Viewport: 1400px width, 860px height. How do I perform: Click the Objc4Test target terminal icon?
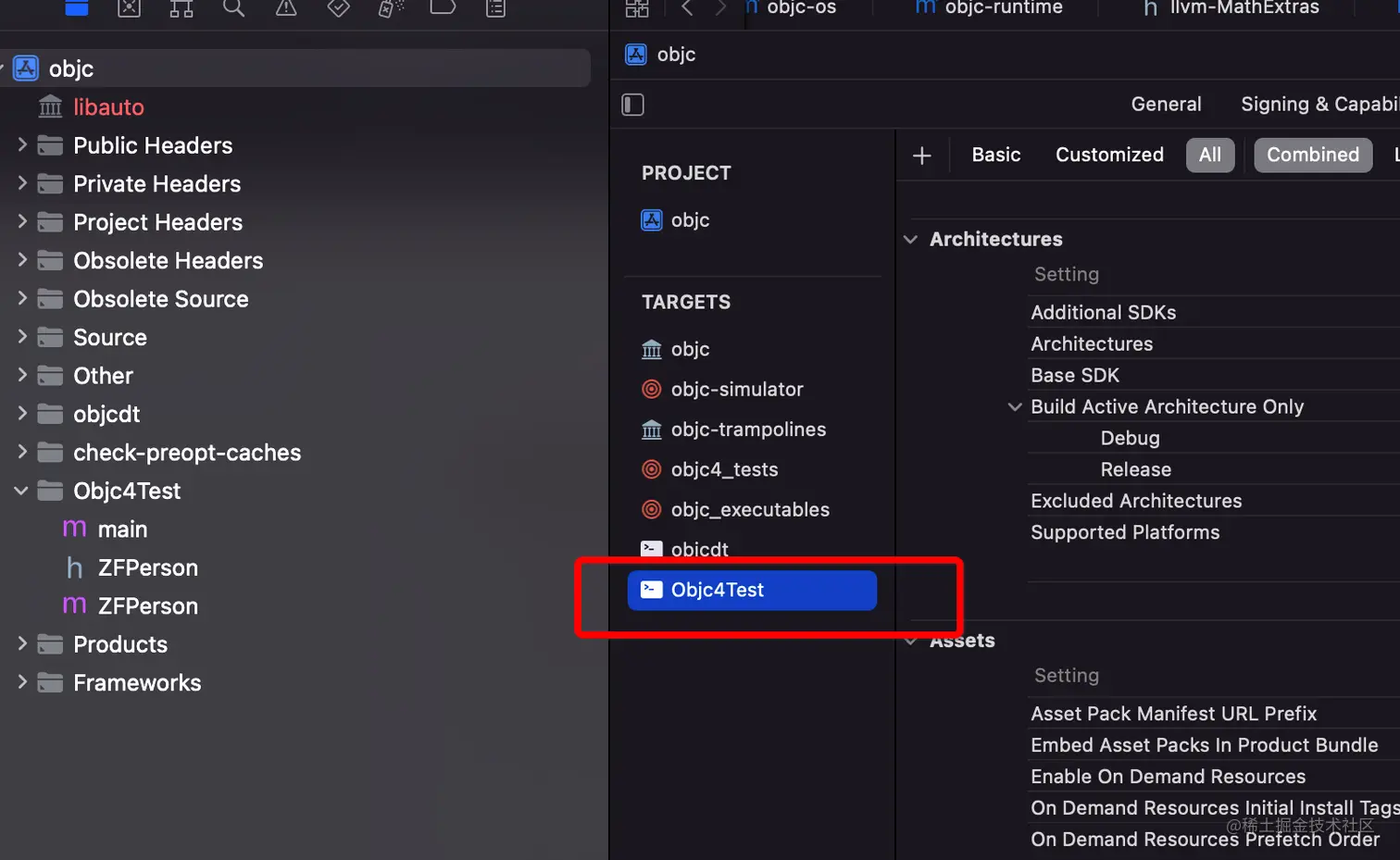click(x=652, y=590)
